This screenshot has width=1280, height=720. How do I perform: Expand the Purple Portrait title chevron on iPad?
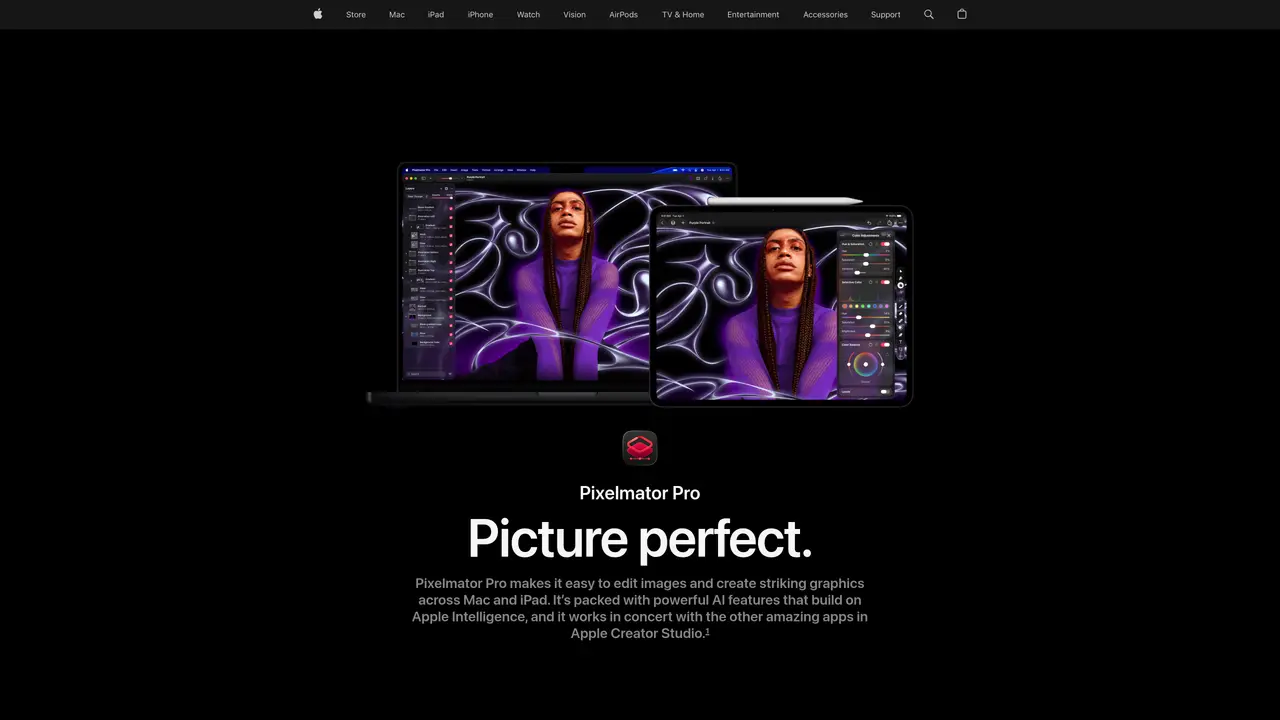tap(714, 222)
